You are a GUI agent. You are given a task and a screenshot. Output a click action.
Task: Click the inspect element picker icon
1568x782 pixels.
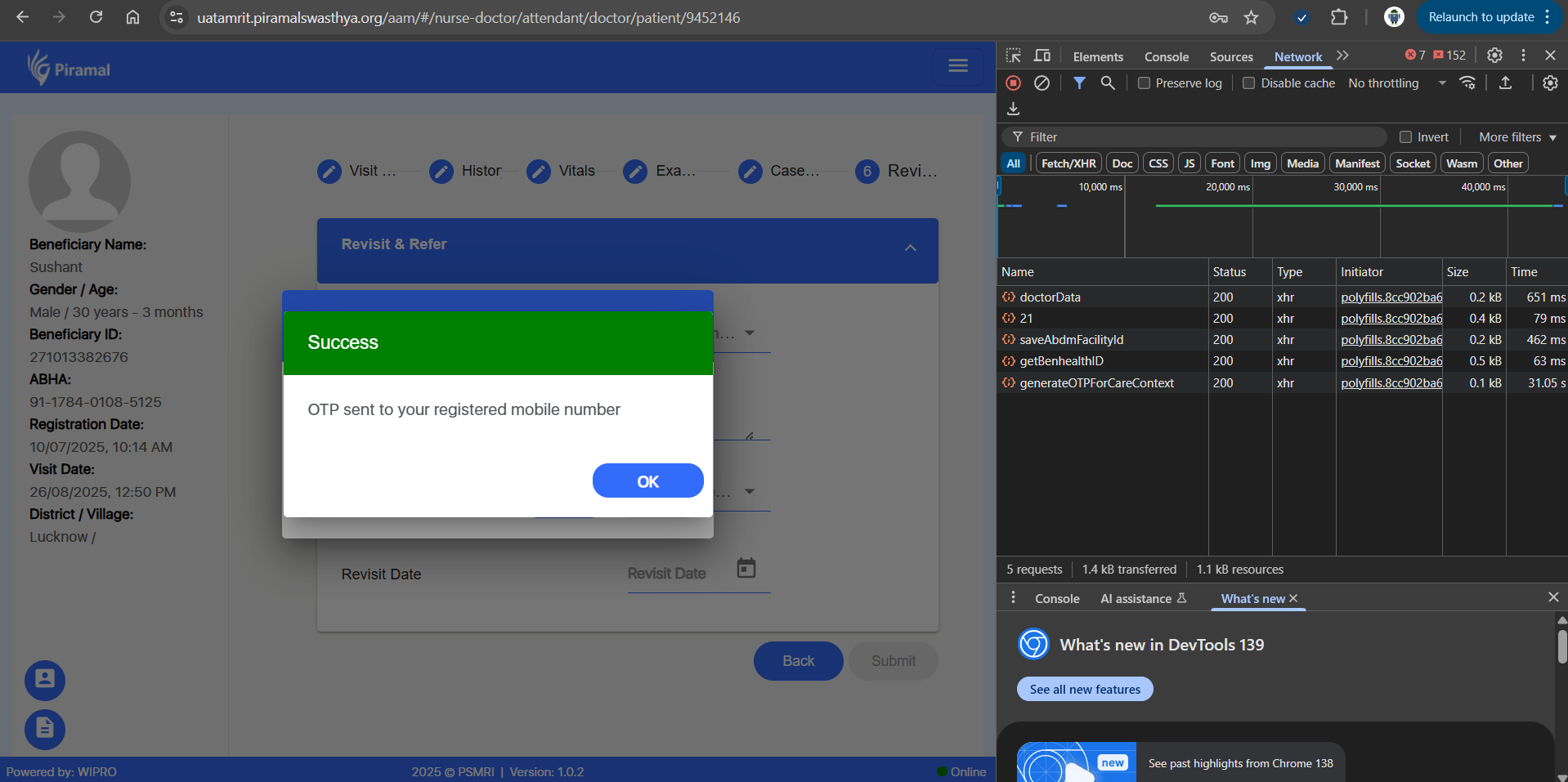1014,56
